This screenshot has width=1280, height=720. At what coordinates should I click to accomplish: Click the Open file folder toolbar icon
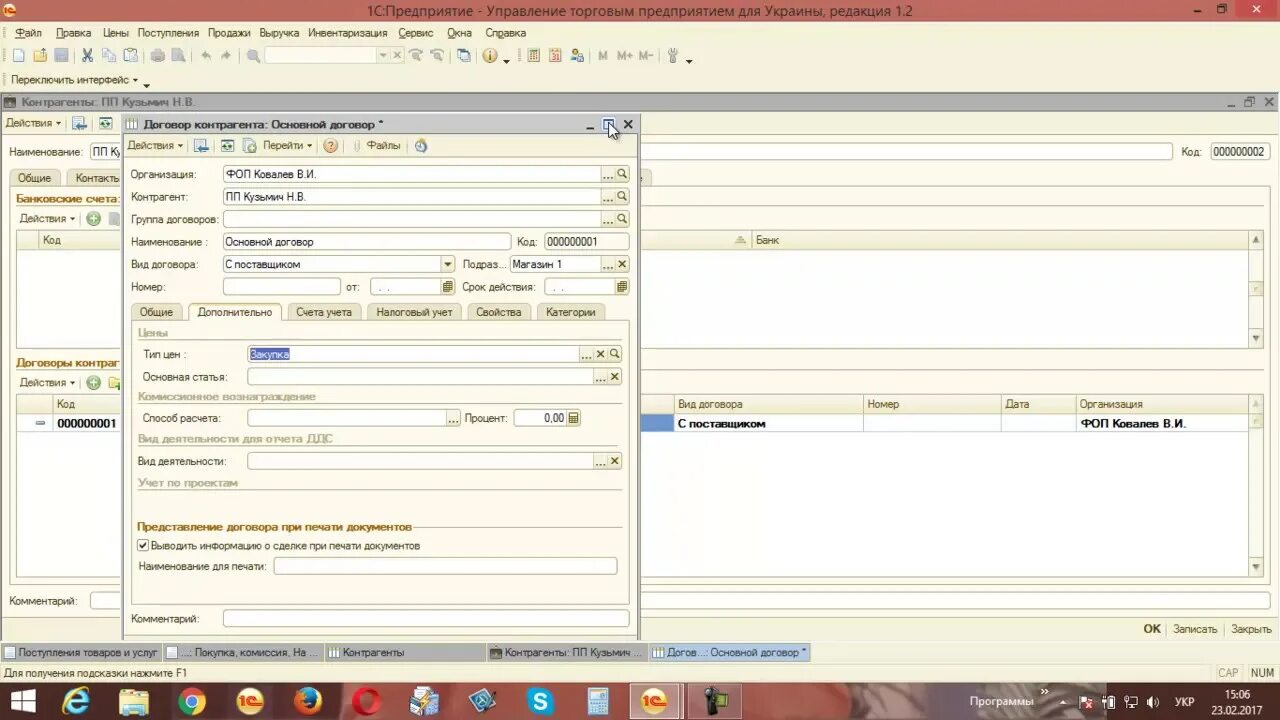(x=40, y=56)
